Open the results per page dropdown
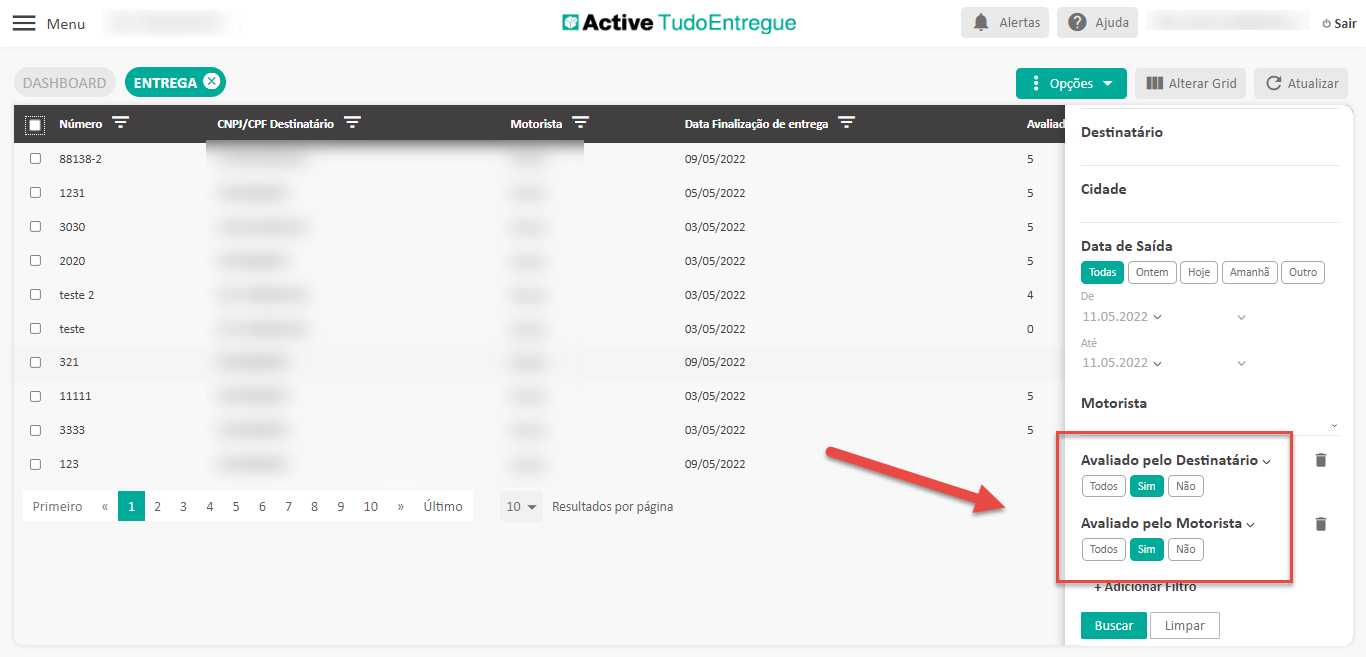Viewport: 1366px width, 657px height. [521, 507]
